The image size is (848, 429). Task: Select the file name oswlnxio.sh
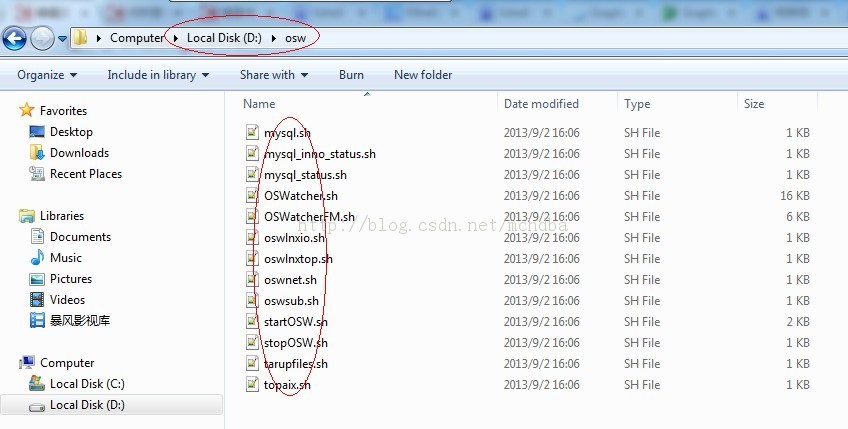click(x=295, y=238)
